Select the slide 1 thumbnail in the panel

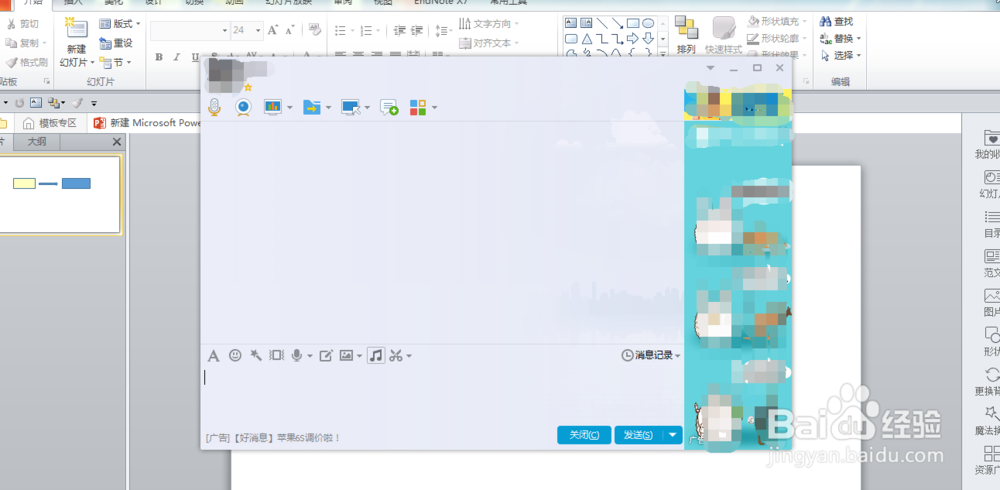click(x=59, y=195)
